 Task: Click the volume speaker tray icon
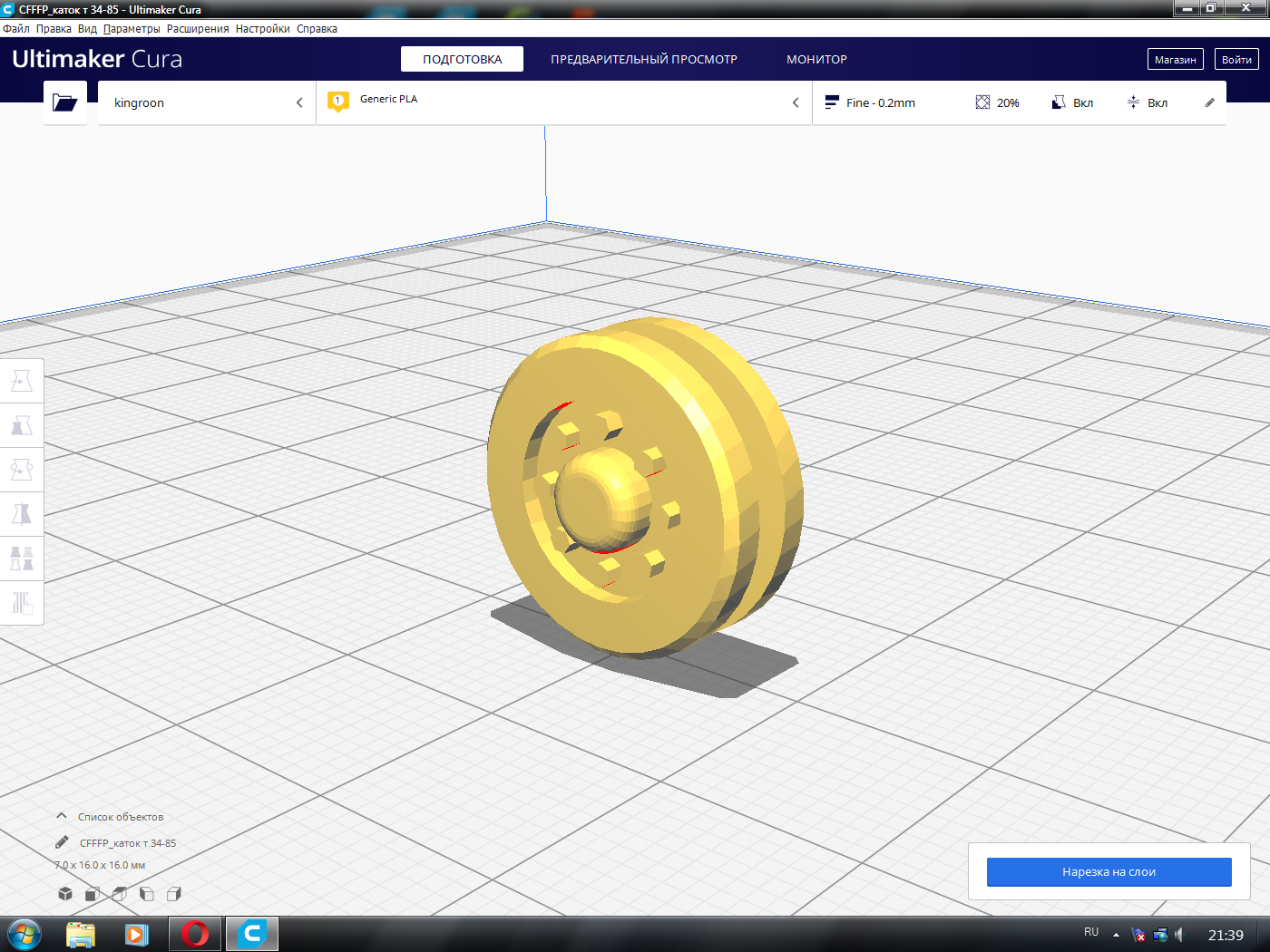(1179, 935)
